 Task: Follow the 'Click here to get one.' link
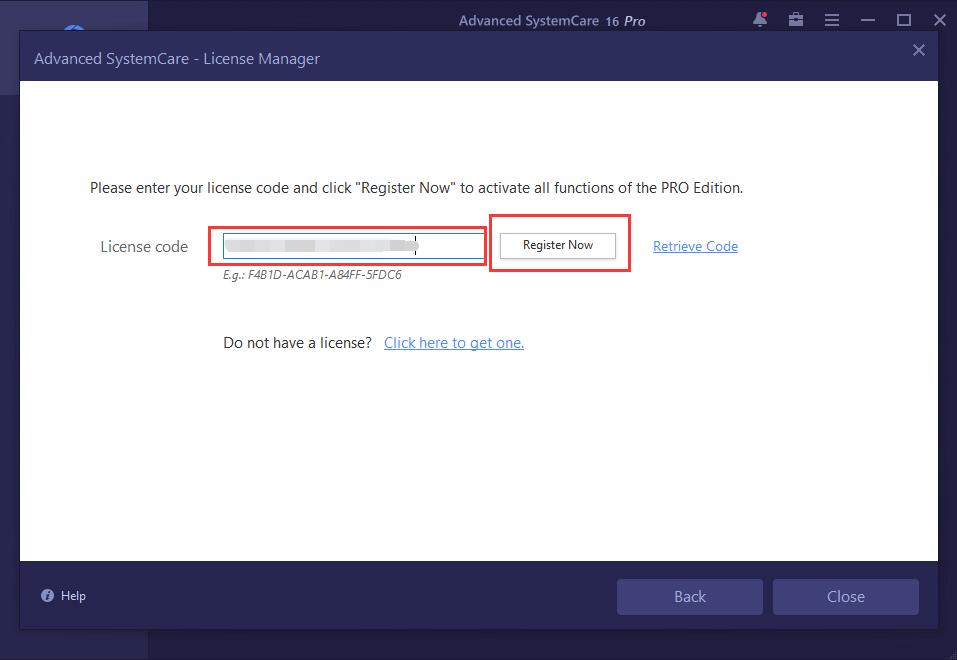point(453,343)
